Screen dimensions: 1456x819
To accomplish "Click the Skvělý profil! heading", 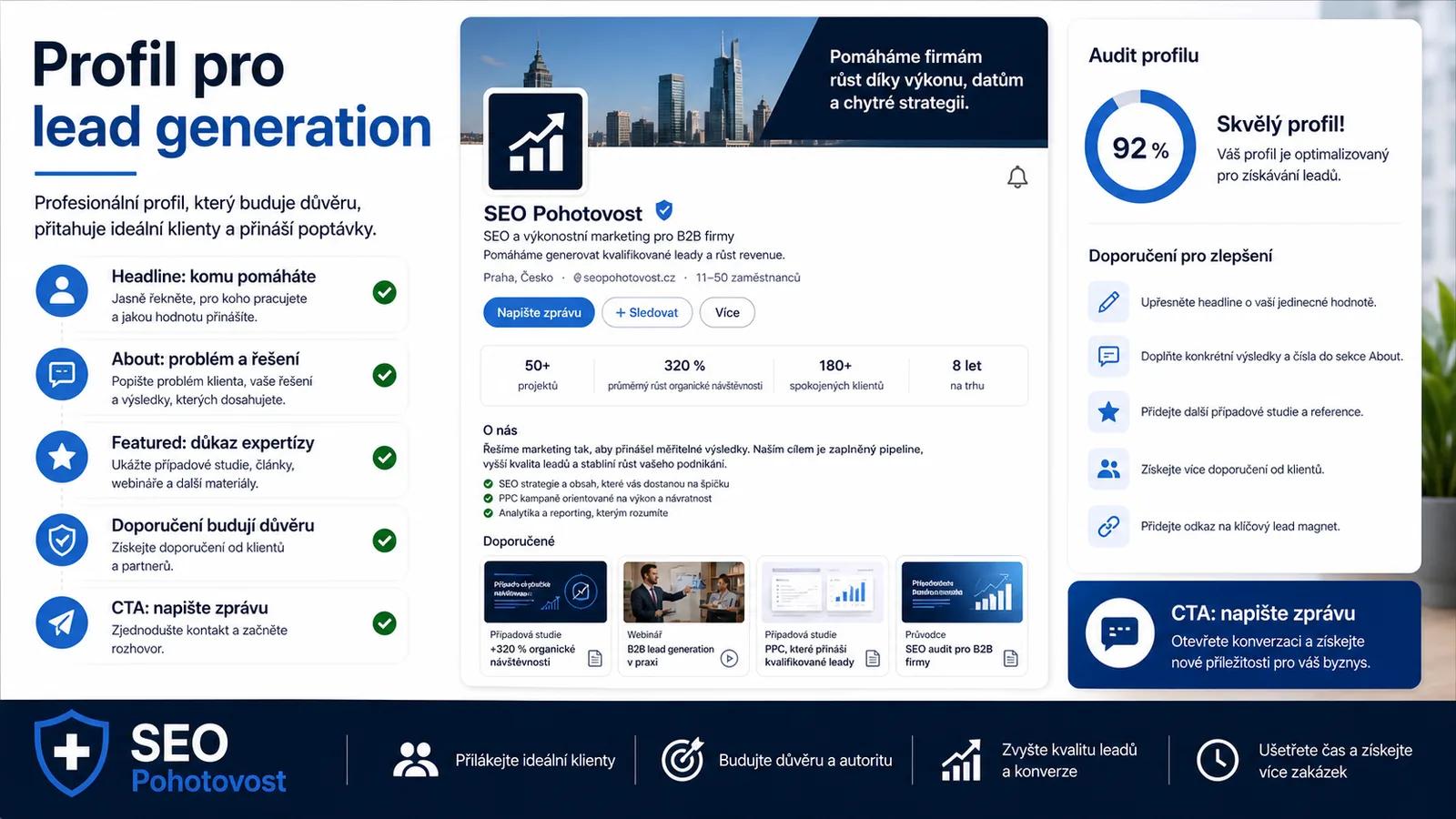I will [1280, 124].
